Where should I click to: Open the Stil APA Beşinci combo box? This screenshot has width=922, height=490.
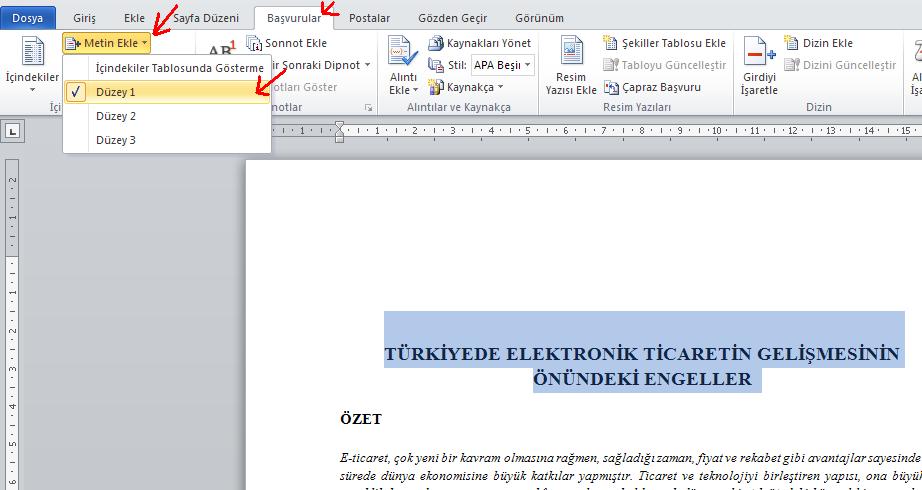503,65
